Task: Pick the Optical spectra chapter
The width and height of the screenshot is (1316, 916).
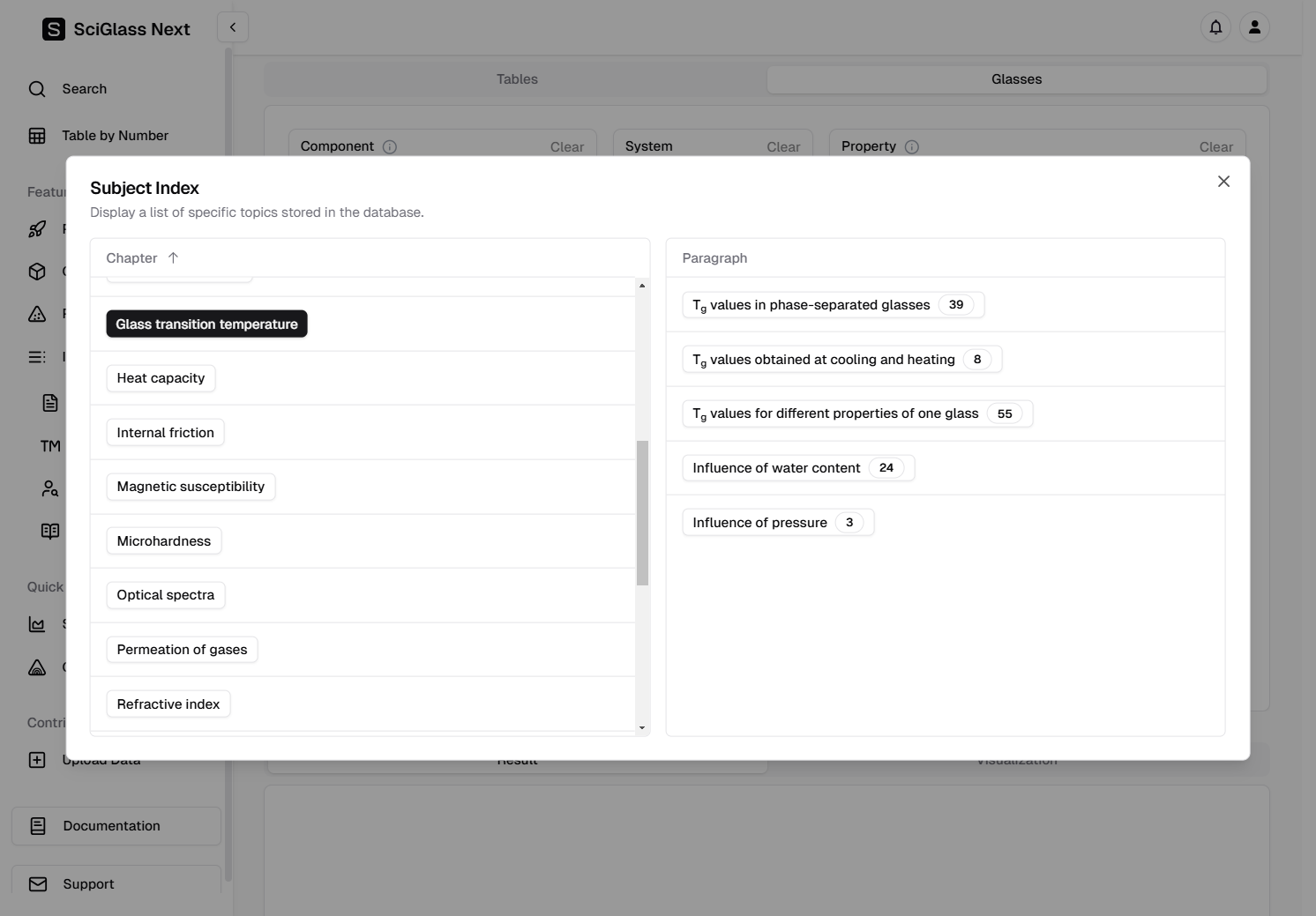Action: [x=165, y=595]
